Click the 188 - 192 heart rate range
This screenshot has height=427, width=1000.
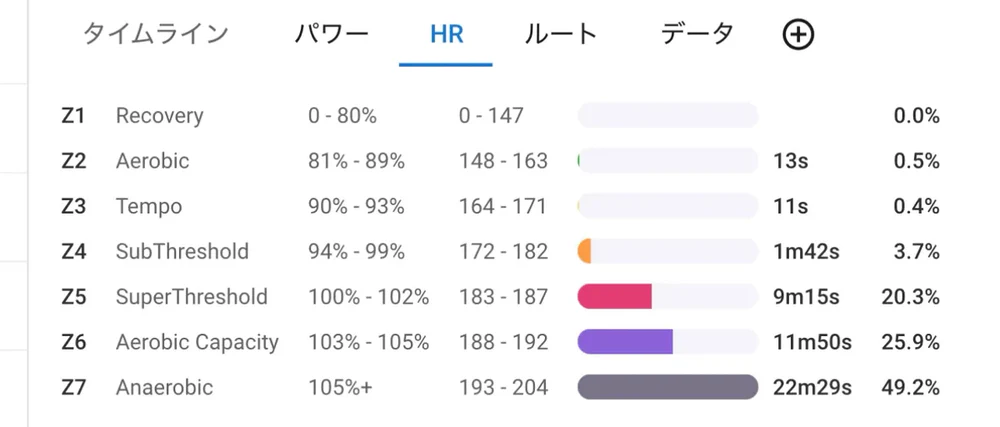tap(503, 342)
